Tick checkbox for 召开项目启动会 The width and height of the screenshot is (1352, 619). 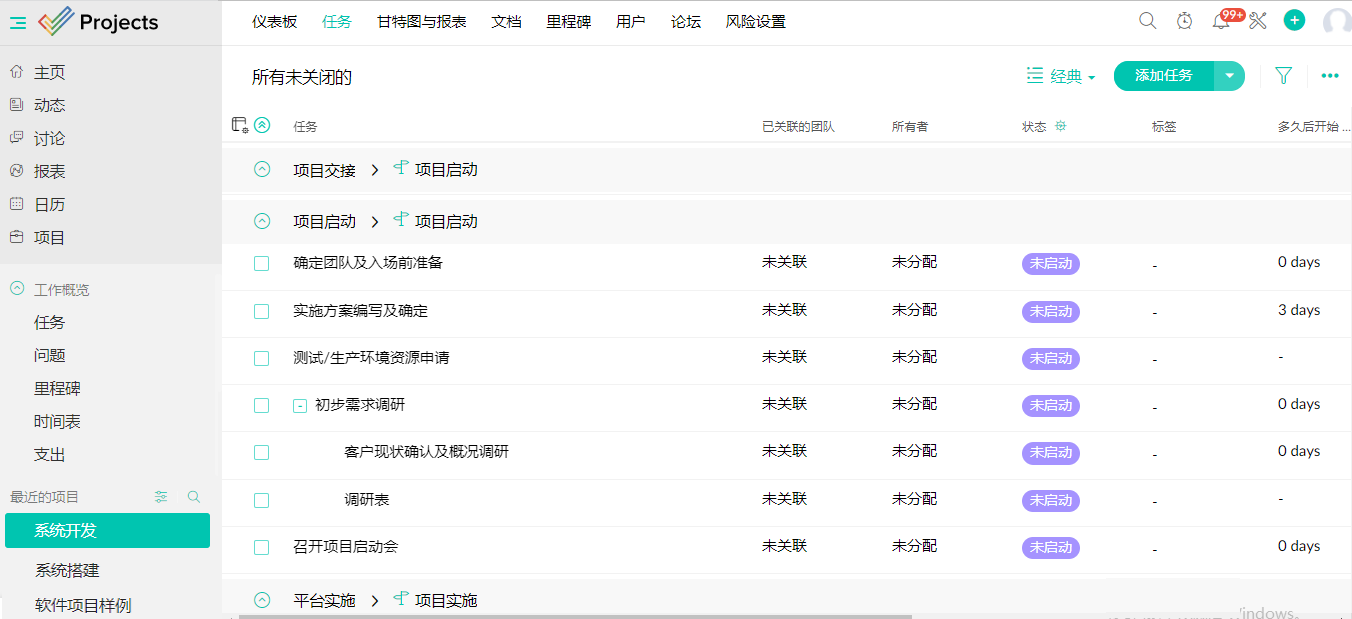point(261,548)
